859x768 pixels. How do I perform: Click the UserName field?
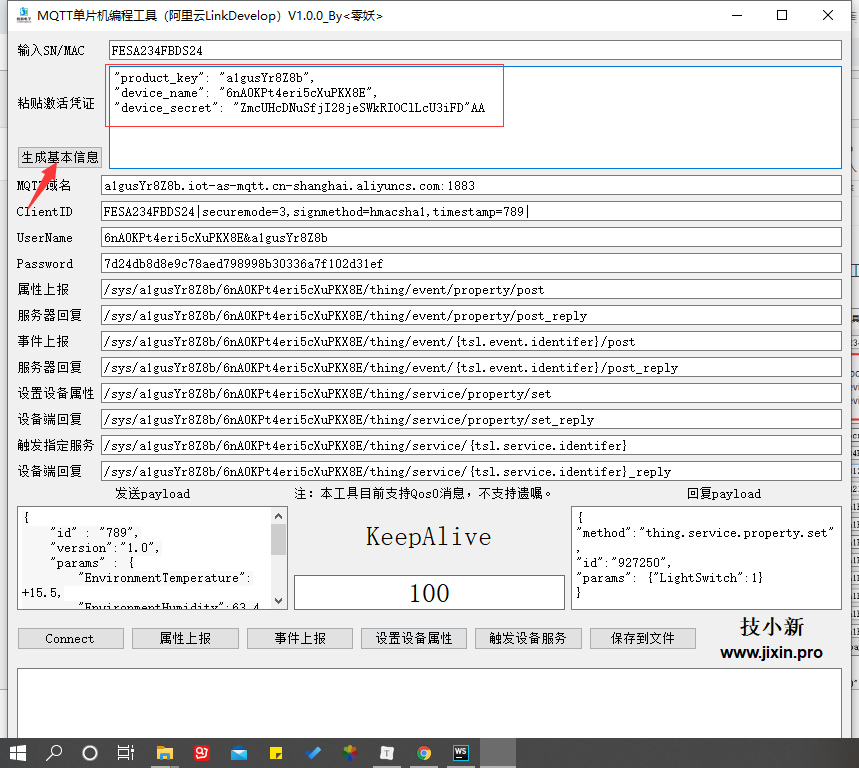click(x=471, y=238)
